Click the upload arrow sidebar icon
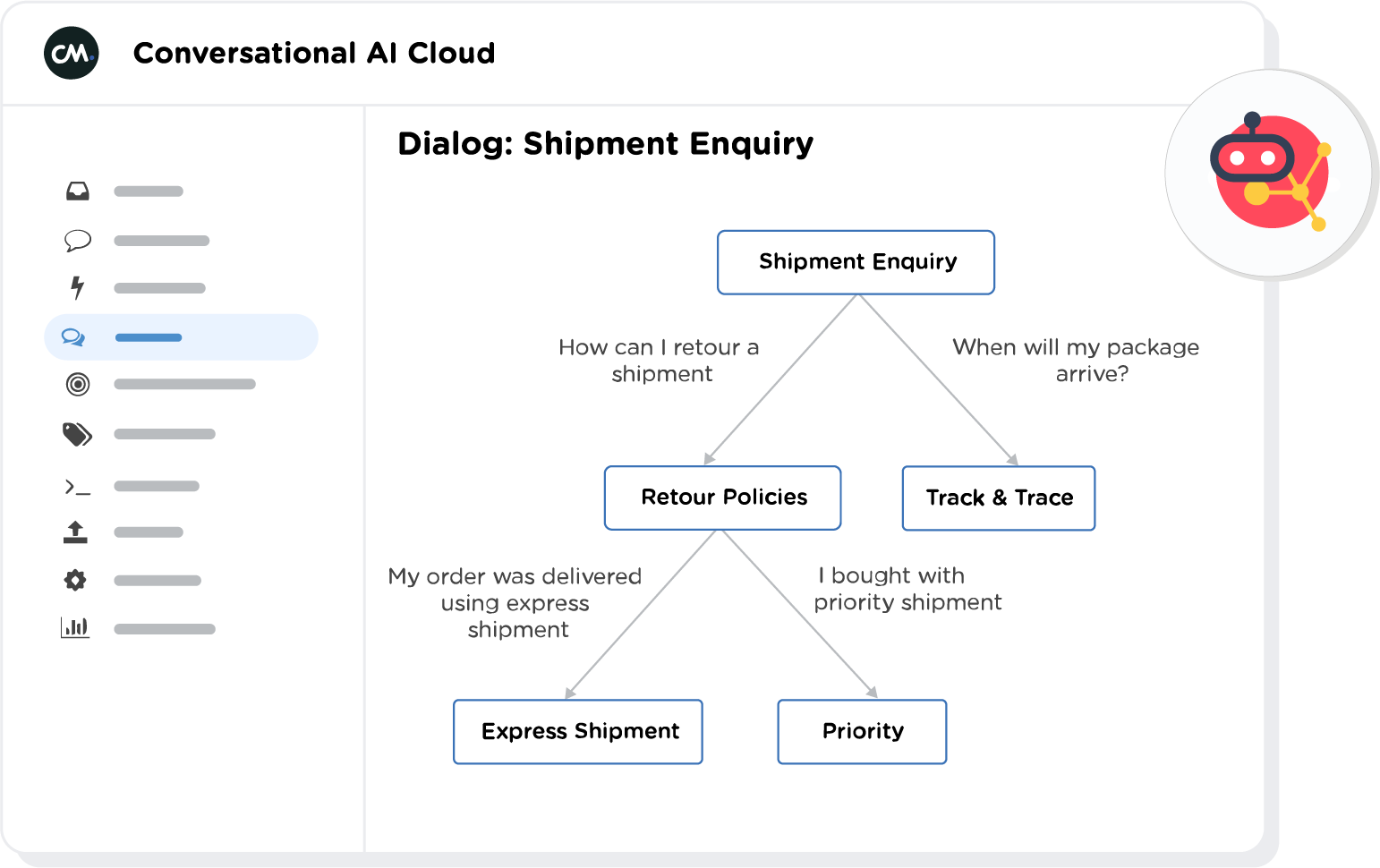 point(76,532)
